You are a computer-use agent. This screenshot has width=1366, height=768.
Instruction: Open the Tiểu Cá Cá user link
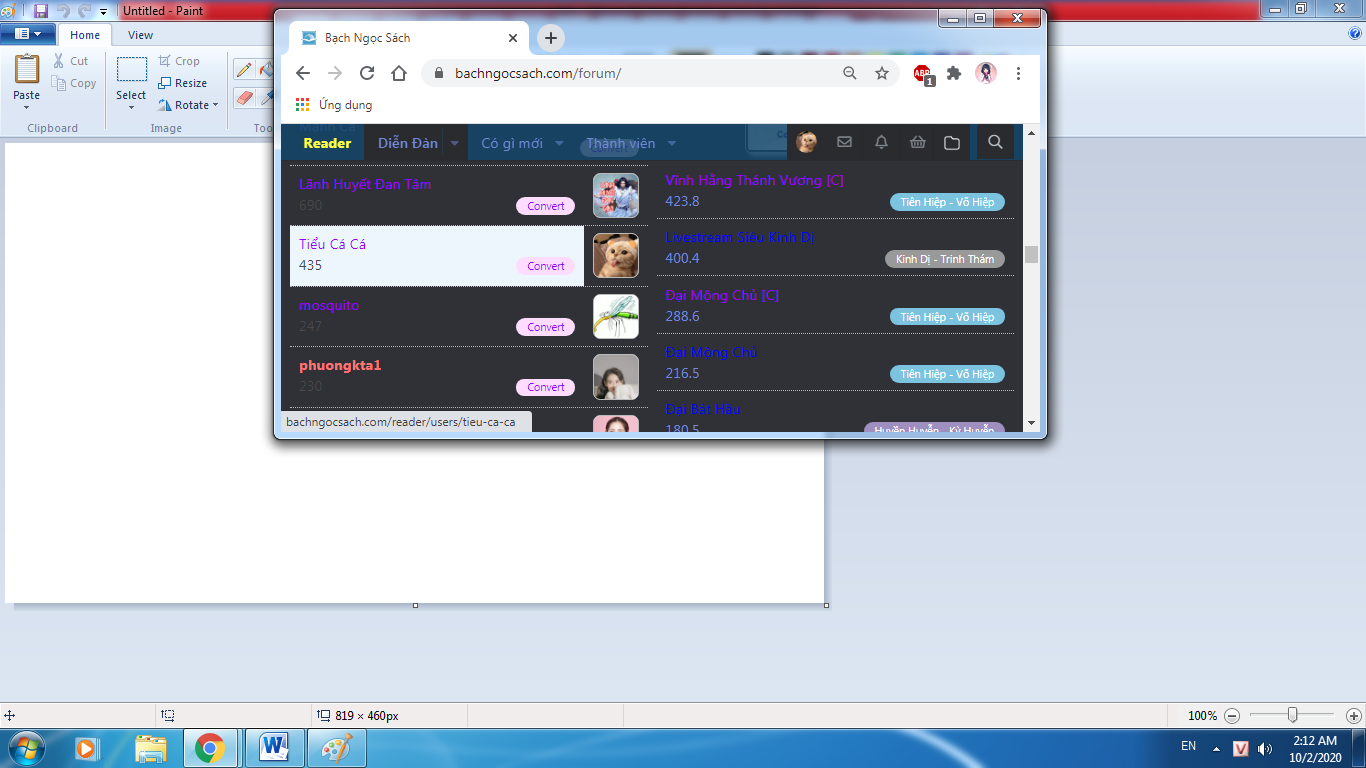pos(332,244)
